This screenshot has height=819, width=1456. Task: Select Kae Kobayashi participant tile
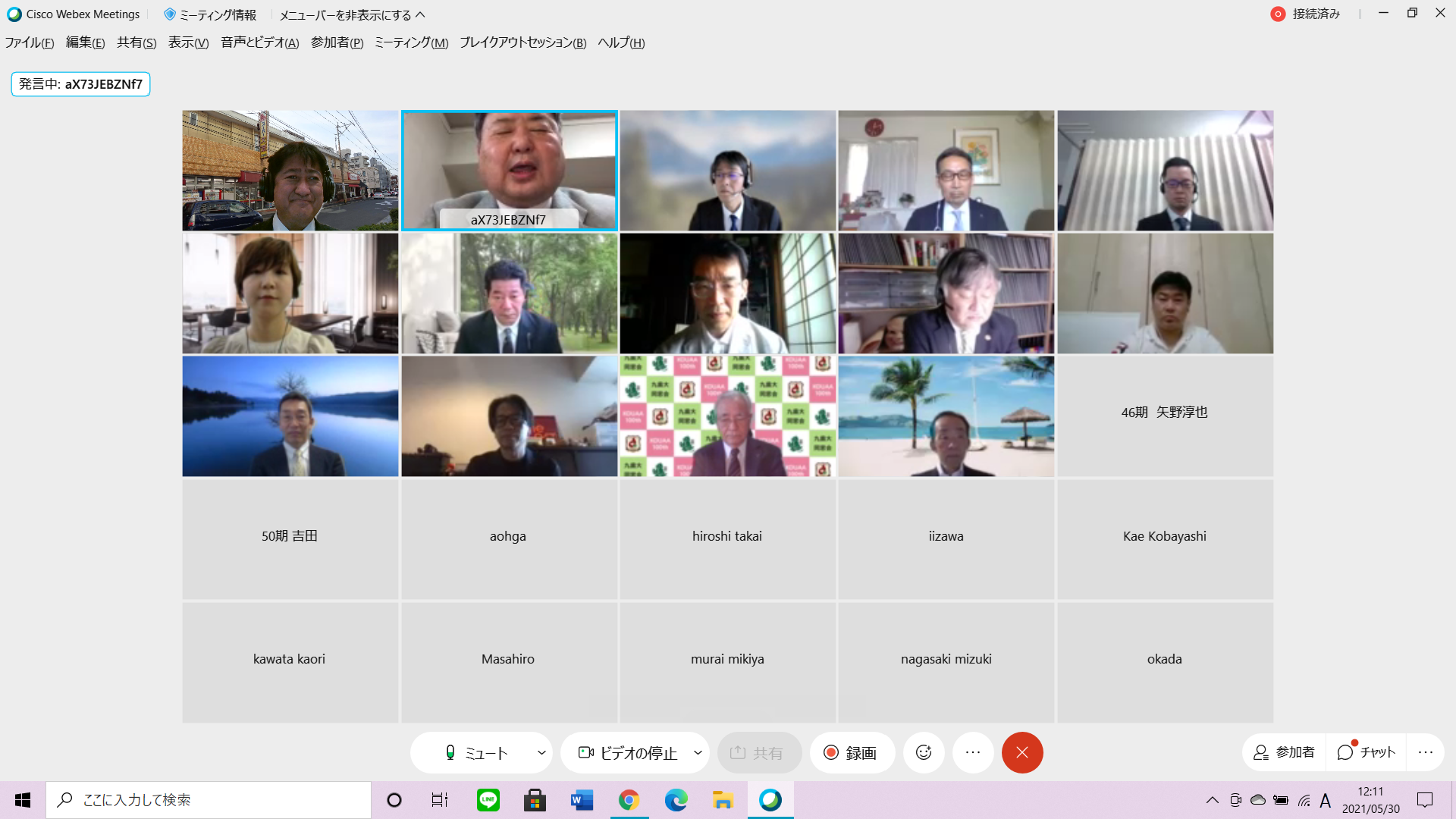(1165, 539)
